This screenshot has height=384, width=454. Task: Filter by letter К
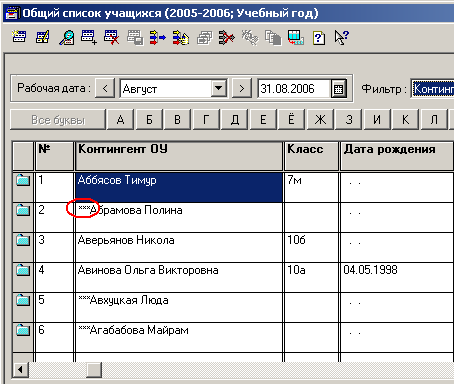click(x=406, y=119)
